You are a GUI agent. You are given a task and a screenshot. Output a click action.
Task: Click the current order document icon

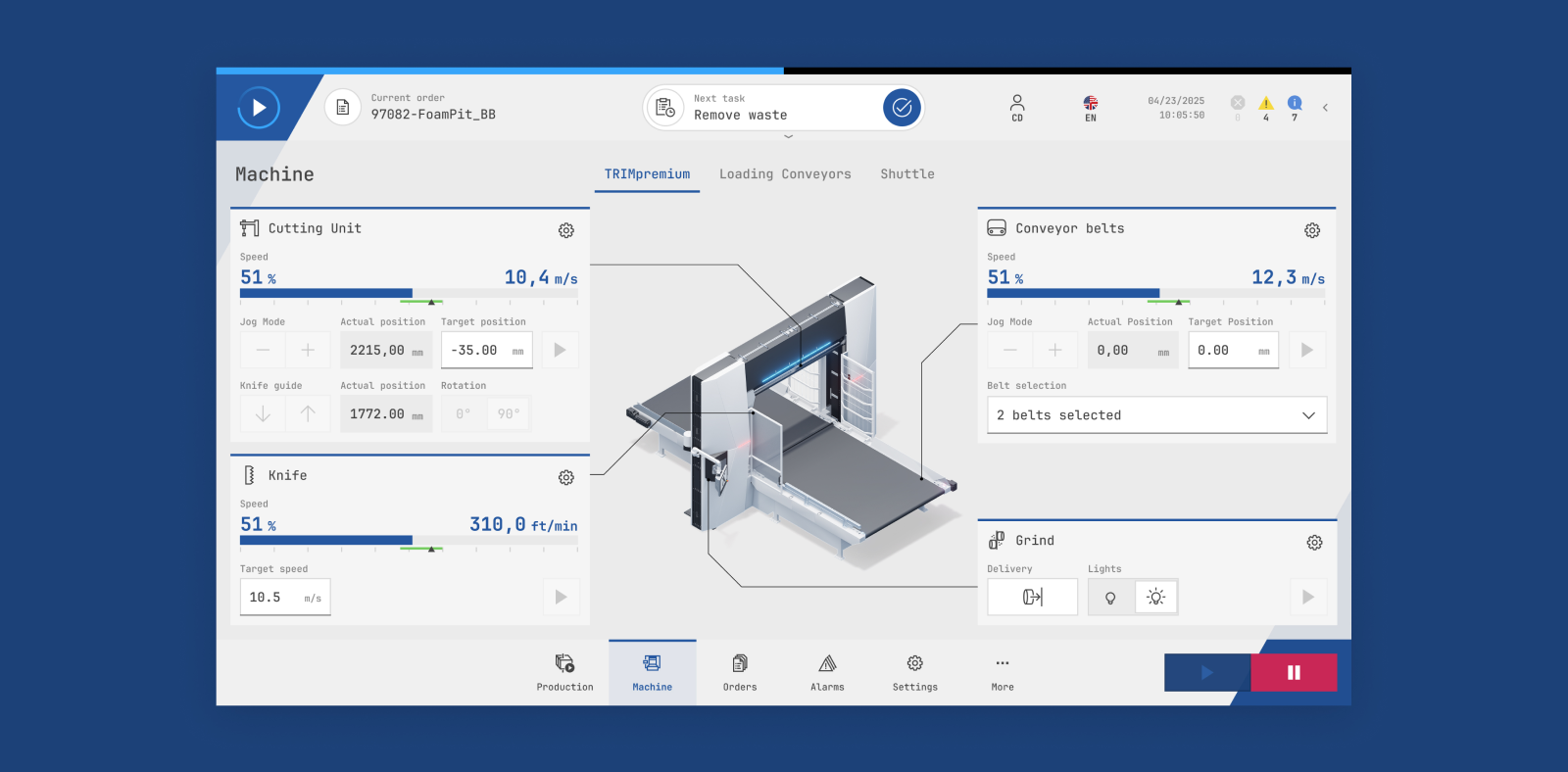click(x=343, y=108)
